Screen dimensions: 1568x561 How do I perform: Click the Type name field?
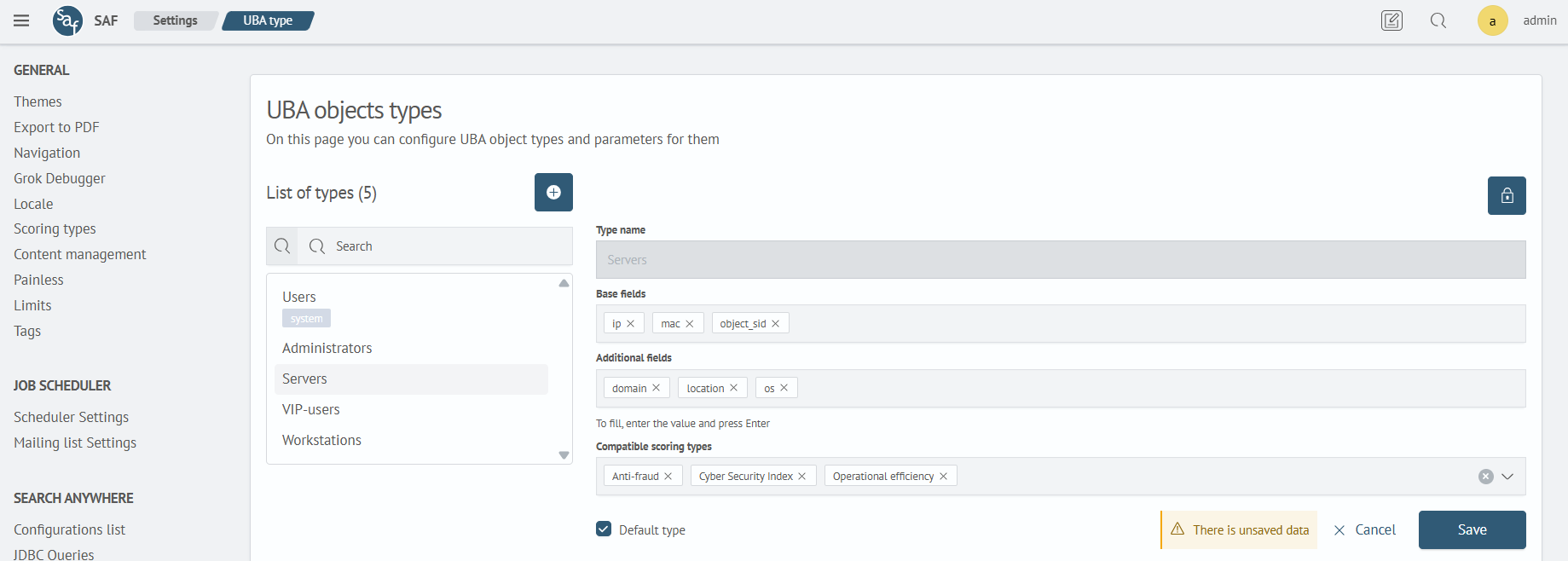tap(1061, 260)
